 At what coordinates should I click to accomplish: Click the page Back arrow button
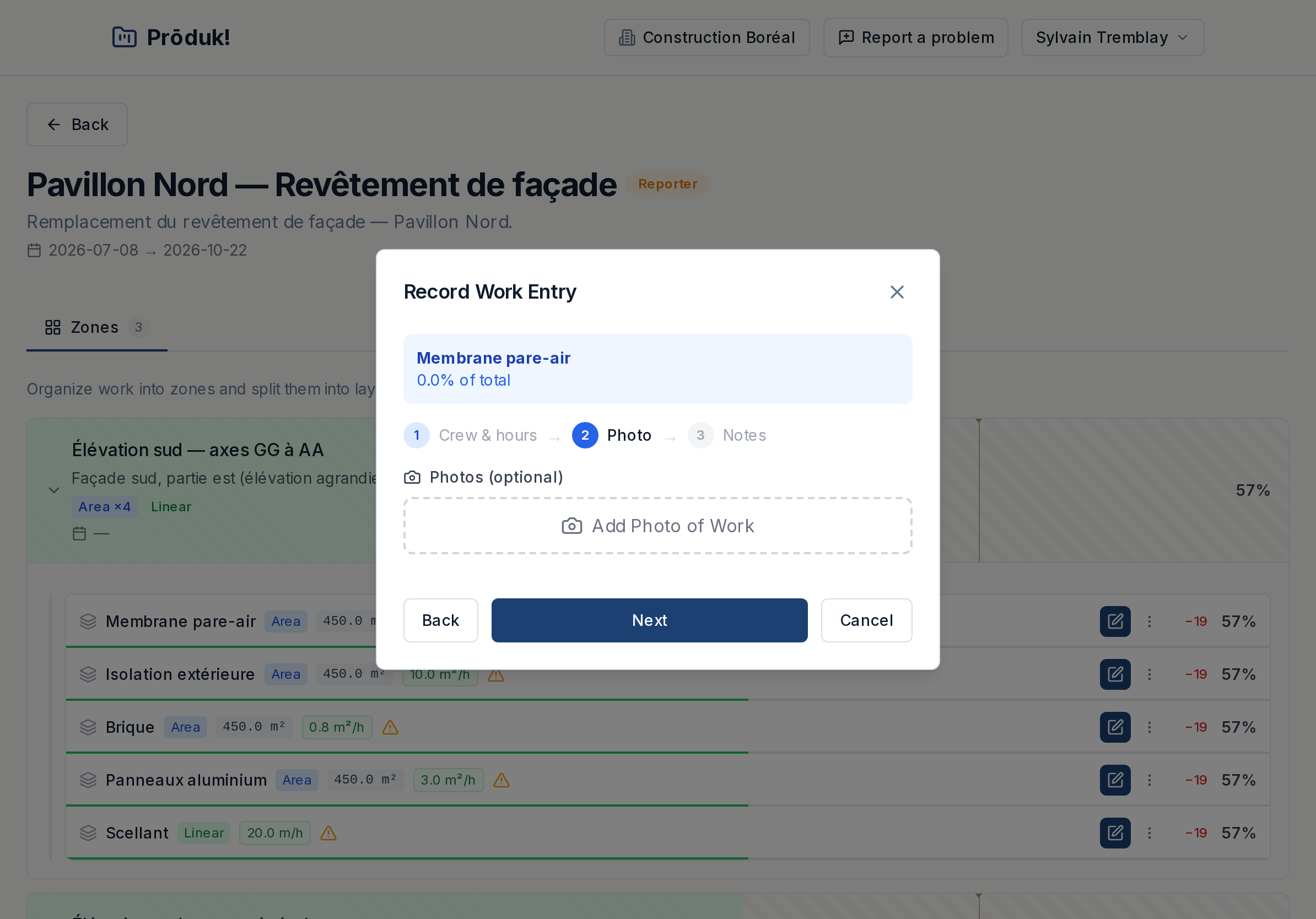coord(77,125)
